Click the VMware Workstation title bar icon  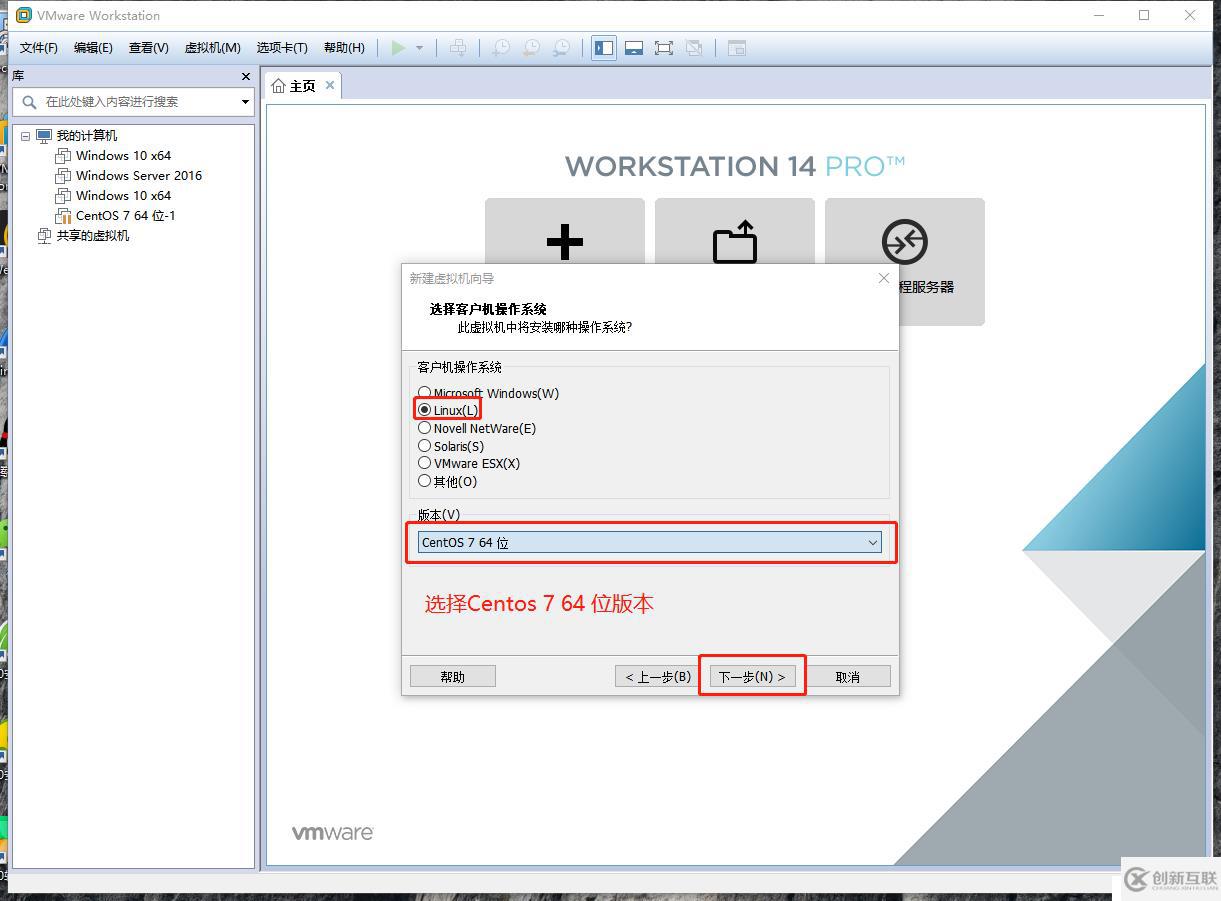(x=23, y=15)
